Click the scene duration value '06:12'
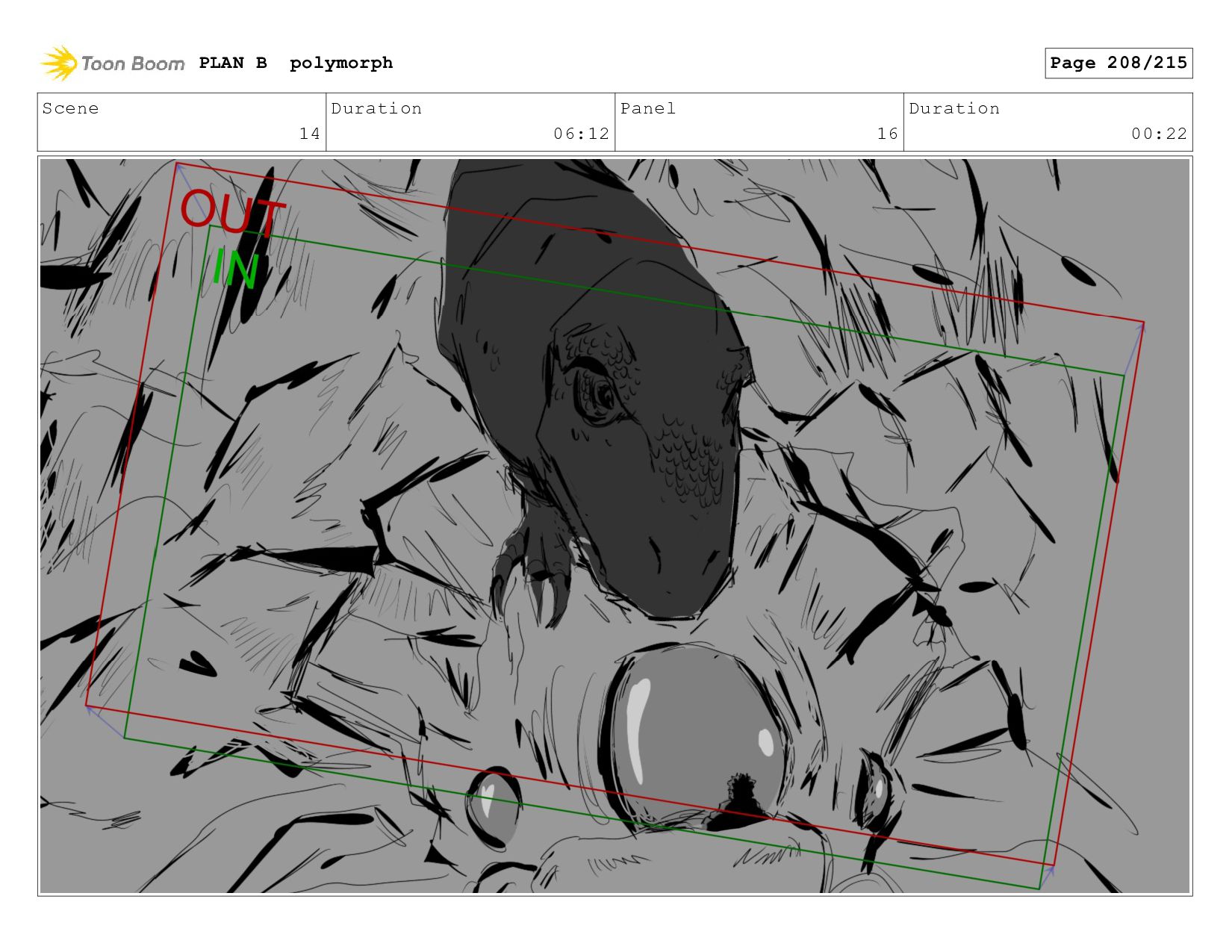 582,134
